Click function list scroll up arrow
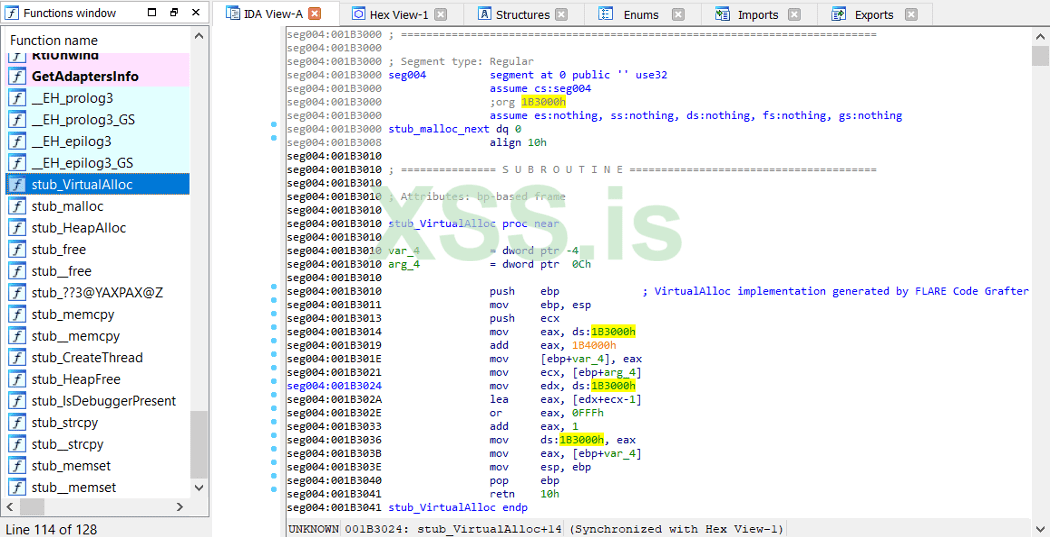The width and height of the screenshot is (1050, 537). point(199,36)
